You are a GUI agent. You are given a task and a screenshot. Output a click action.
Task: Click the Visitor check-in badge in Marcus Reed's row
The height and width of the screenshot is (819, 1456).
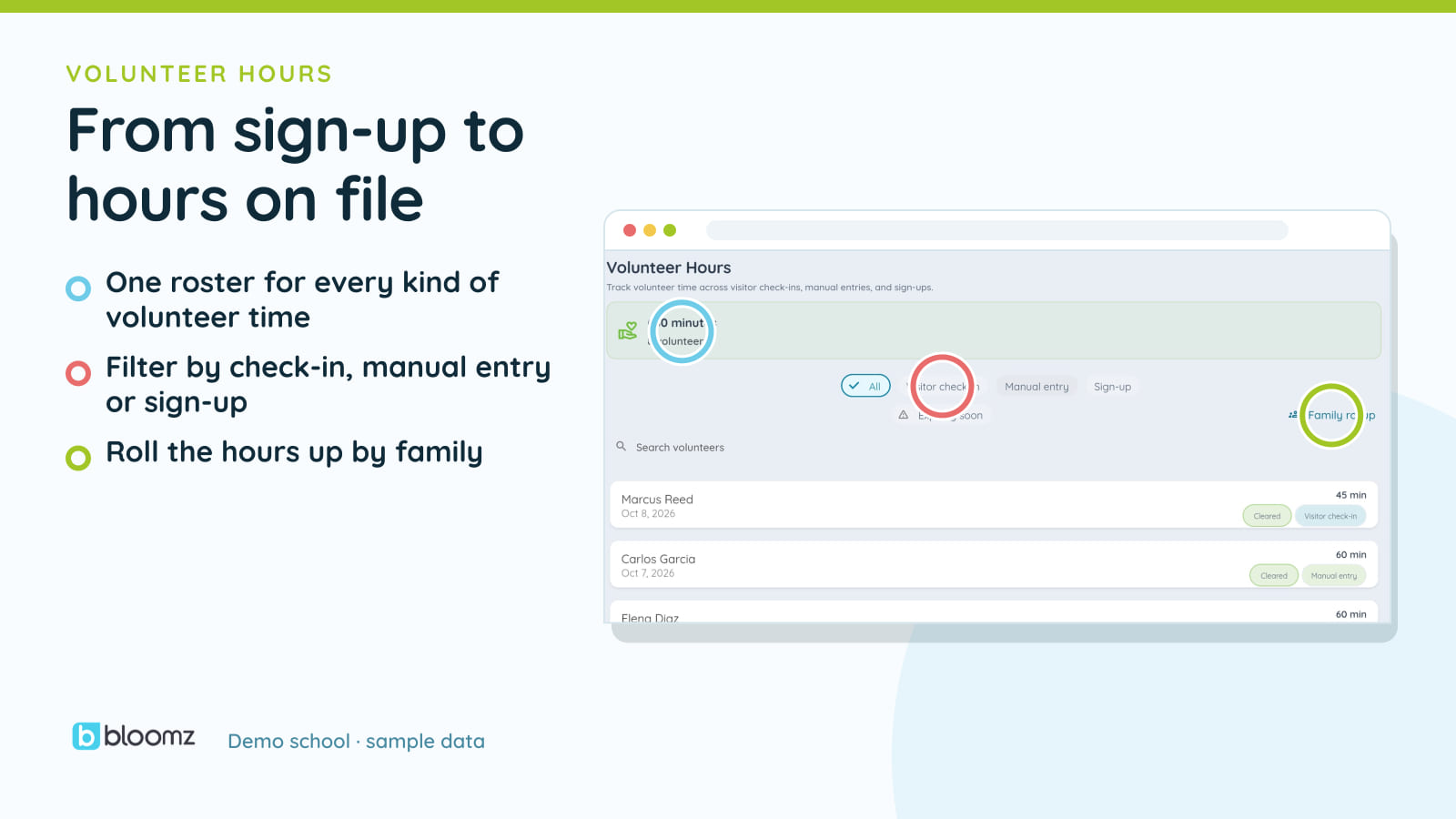(x=1330, y=516)
